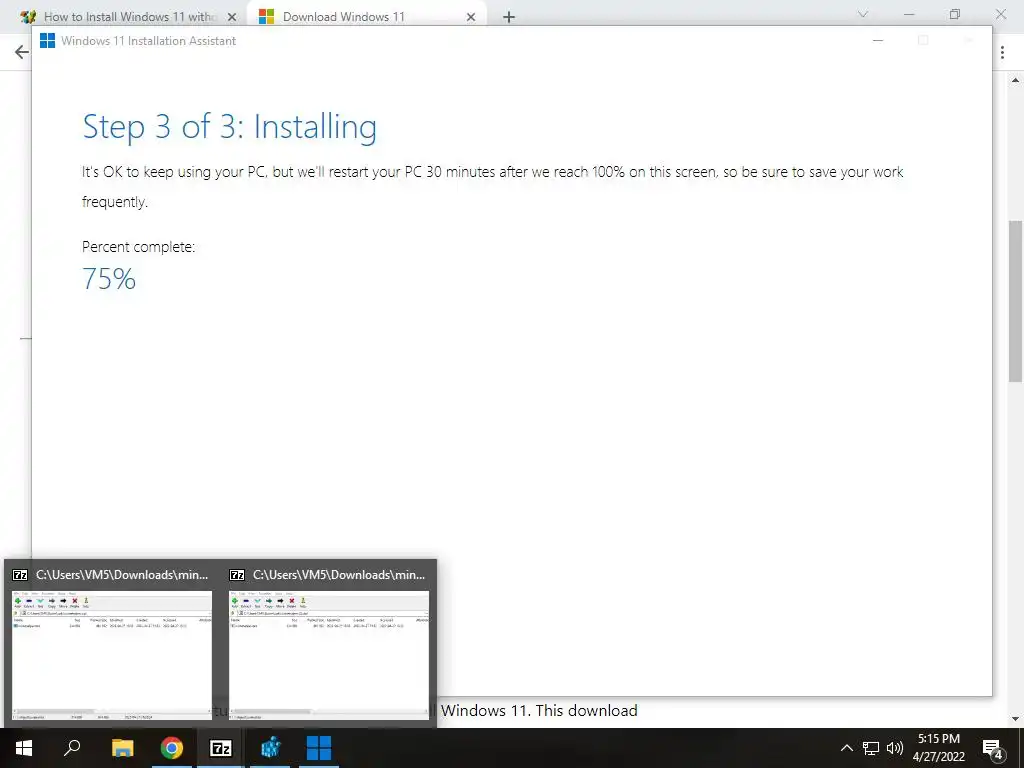Open Chrome's three-dot menu

1002,52
